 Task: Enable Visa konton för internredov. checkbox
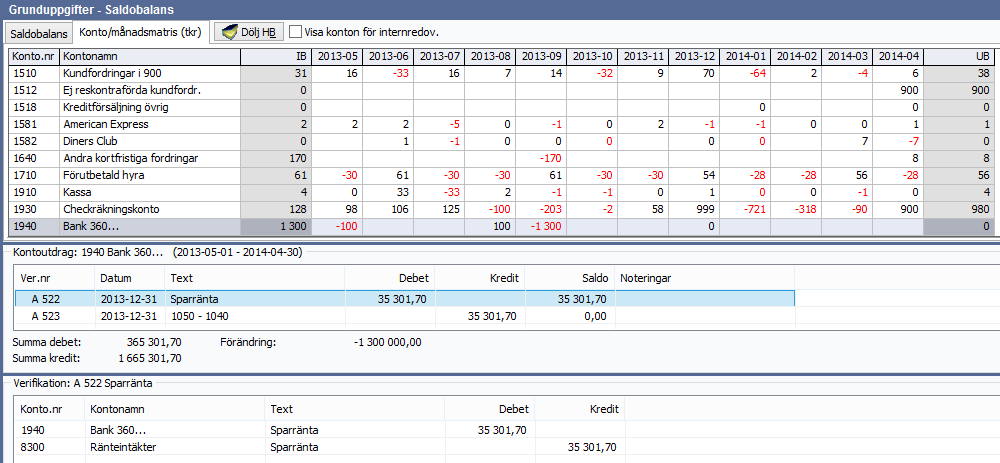click(295, 32)
